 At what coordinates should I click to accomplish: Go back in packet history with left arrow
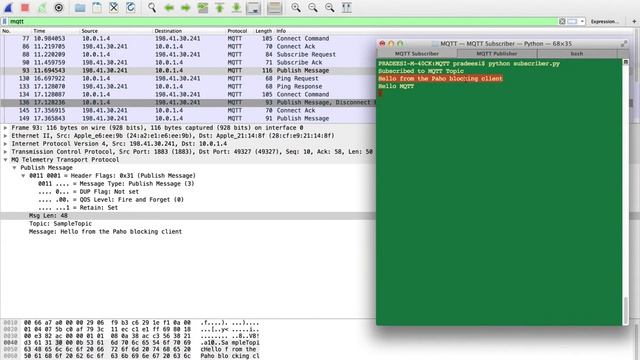[169, 7]
